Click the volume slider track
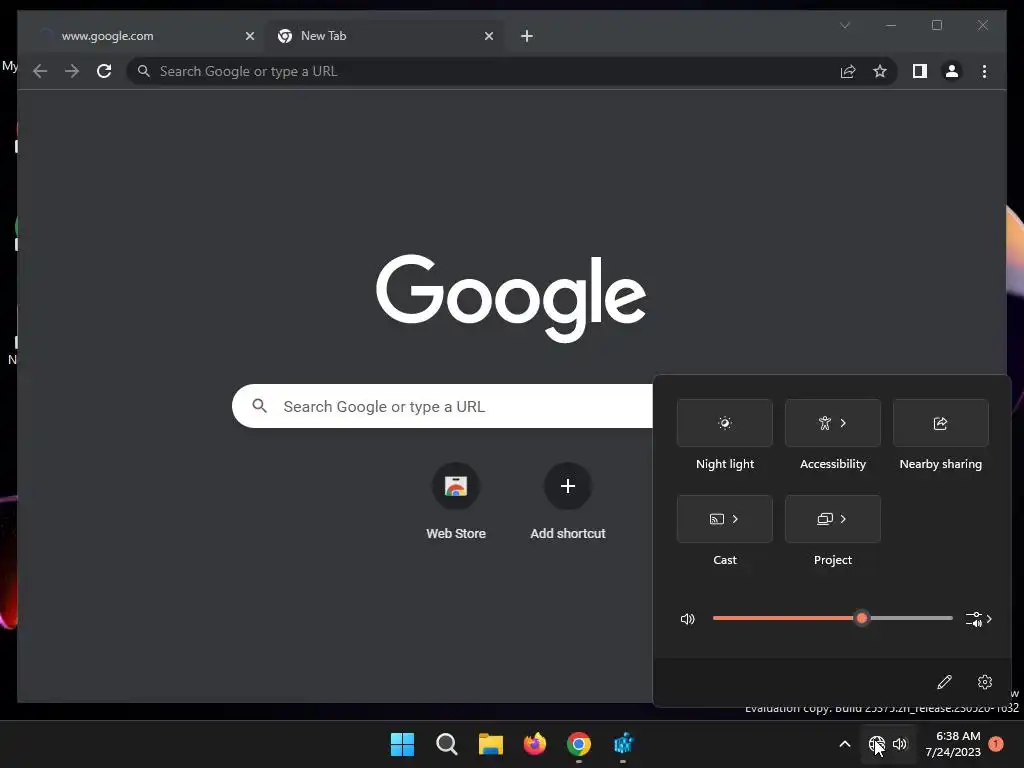Viewport: 1024px width, 768px height. click(833, 618)
